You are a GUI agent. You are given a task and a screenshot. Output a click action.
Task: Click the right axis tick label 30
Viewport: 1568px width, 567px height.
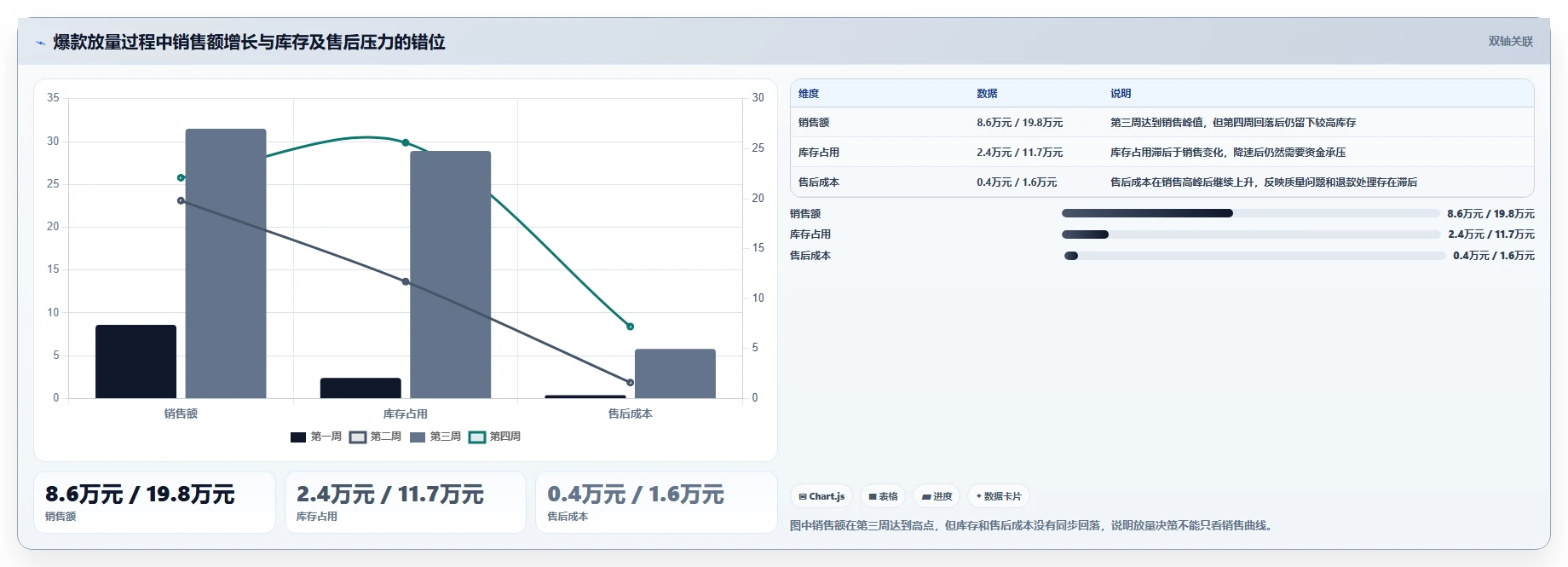point(758,98)
